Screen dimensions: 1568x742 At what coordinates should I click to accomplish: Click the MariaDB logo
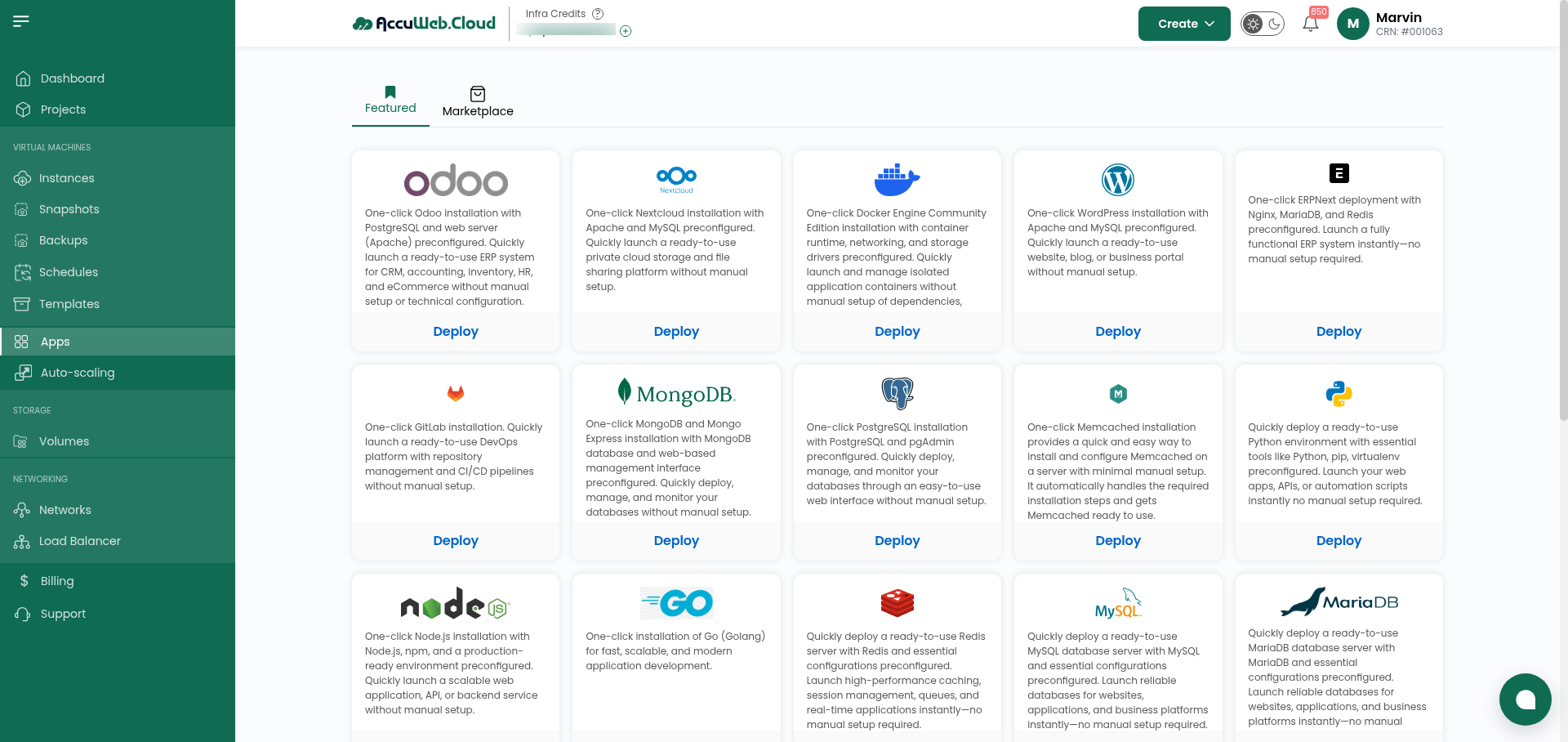[1339, 601]
